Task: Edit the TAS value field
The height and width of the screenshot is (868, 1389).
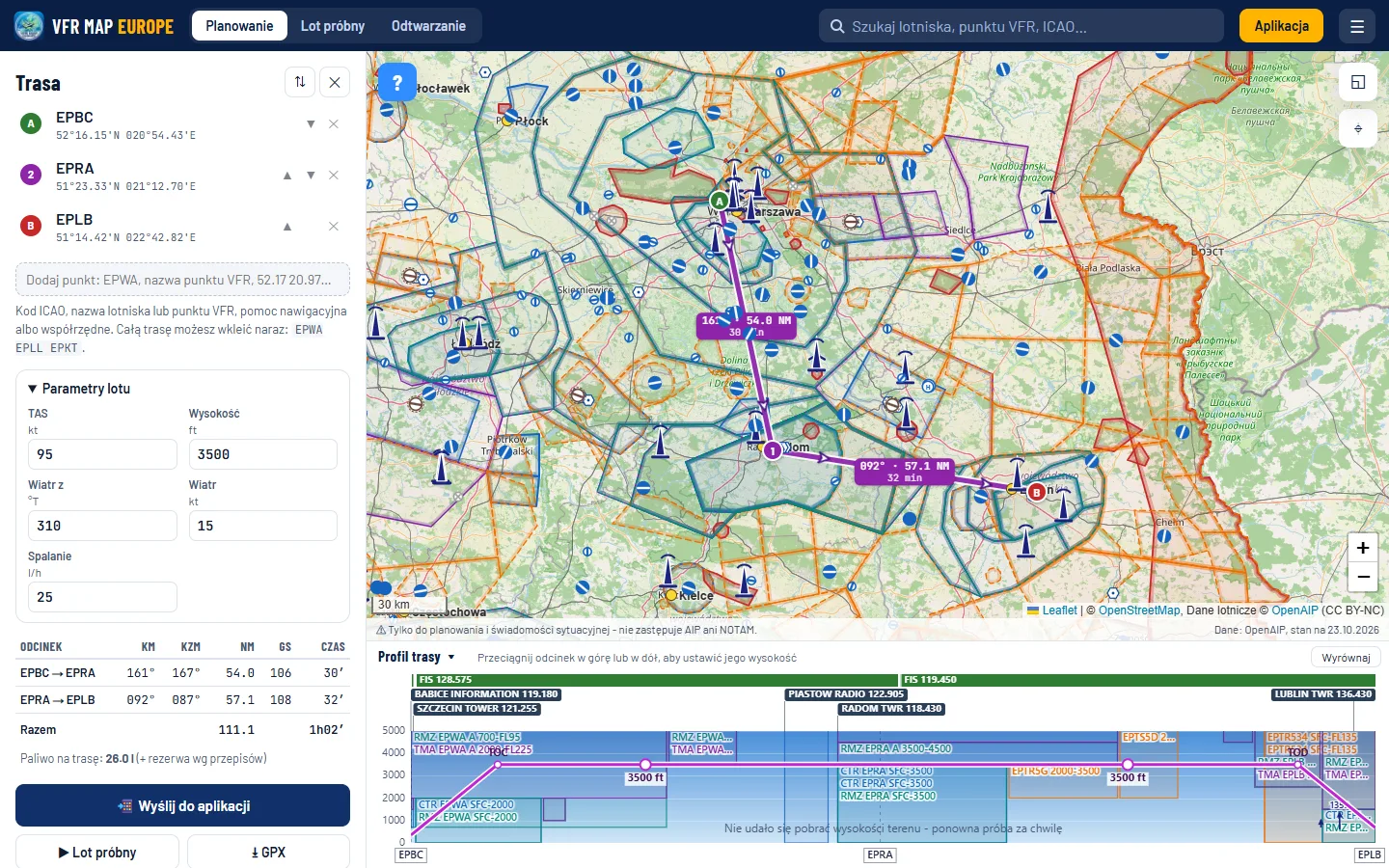Action: click(x=102, y=454)
